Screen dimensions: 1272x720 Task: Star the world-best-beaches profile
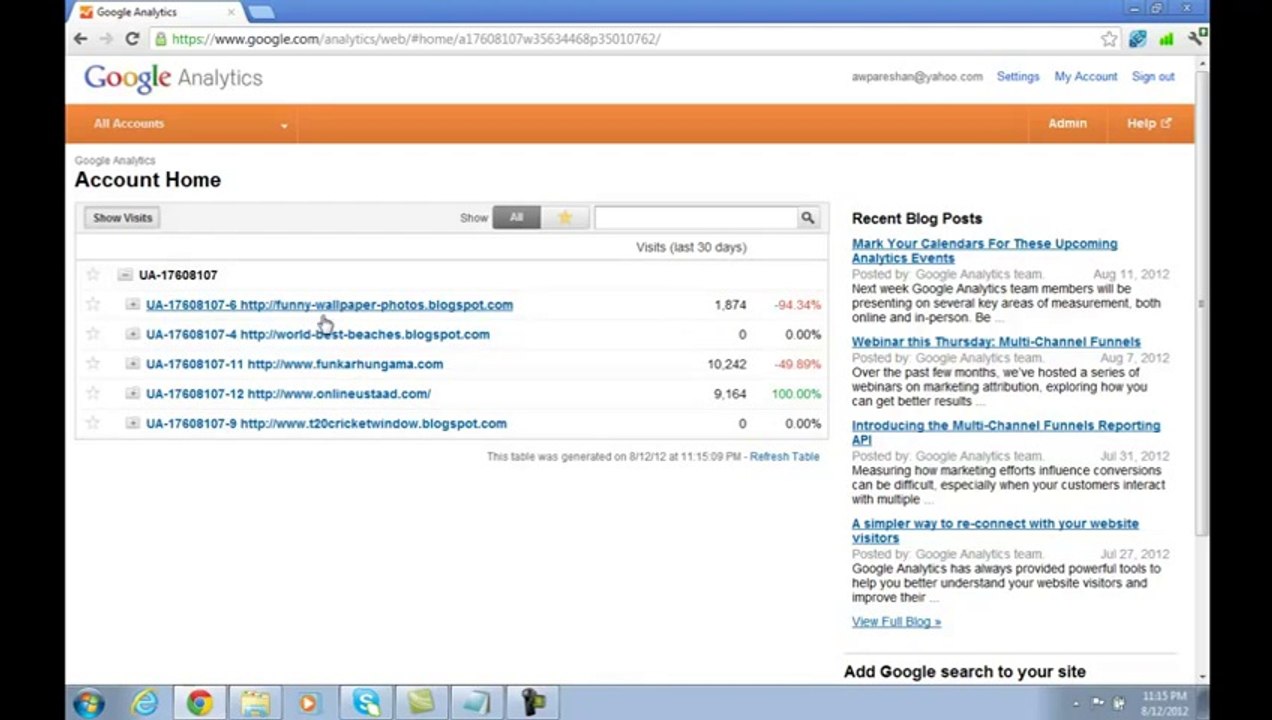(x=93, y=333)
